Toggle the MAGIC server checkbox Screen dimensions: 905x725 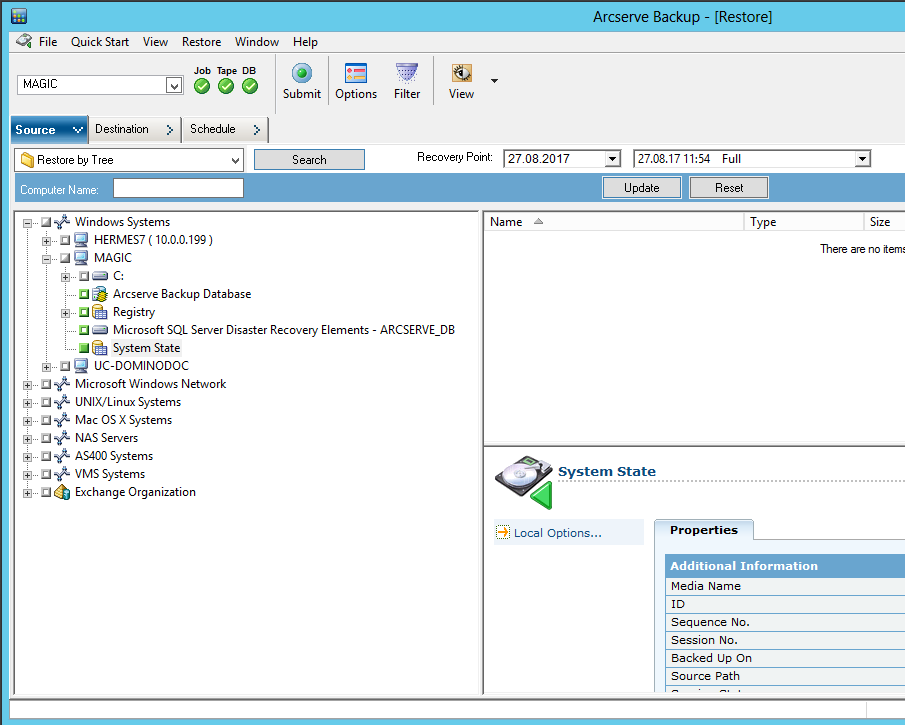point(65,258)
